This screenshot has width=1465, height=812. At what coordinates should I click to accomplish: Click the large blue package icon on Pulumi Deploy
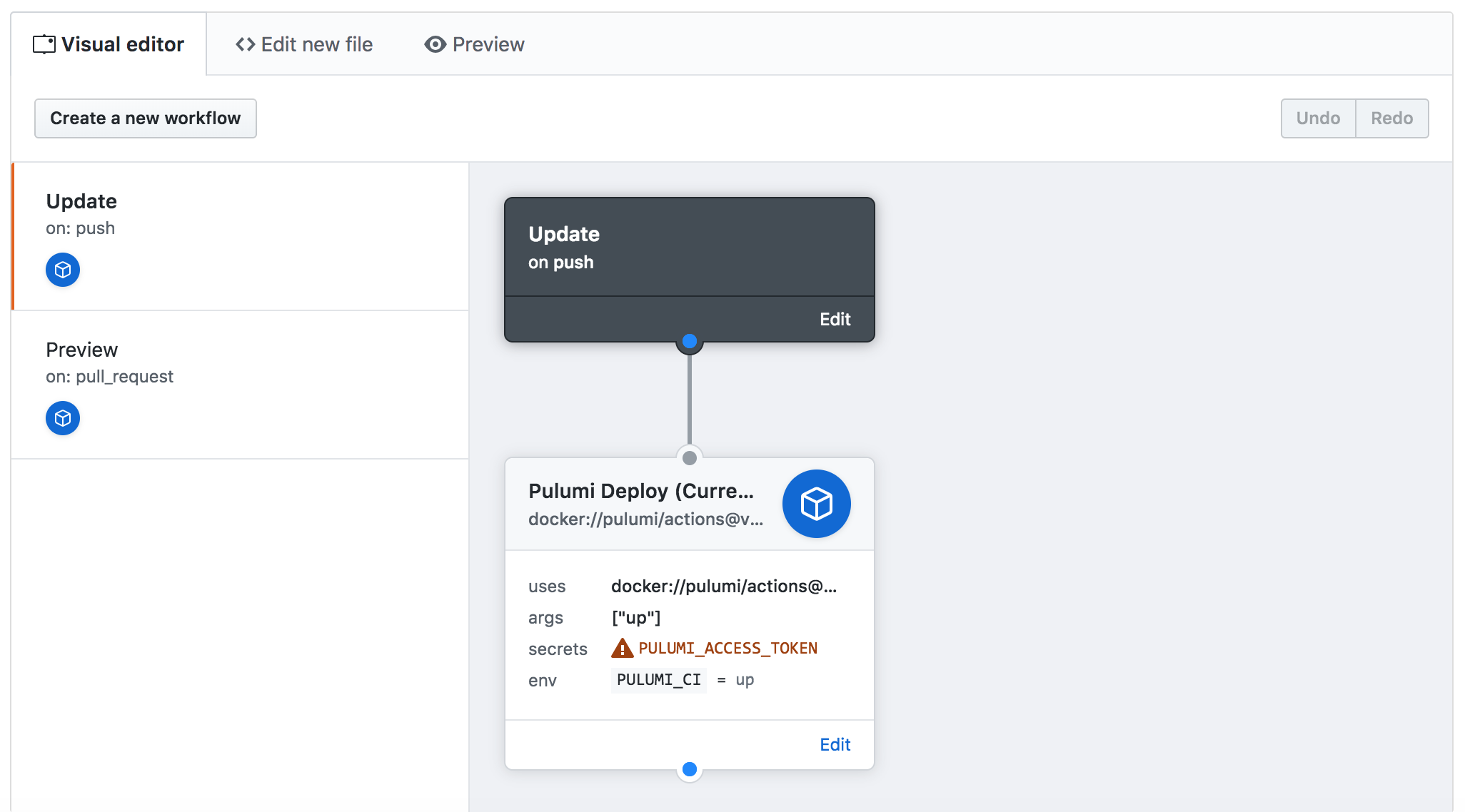817,504
